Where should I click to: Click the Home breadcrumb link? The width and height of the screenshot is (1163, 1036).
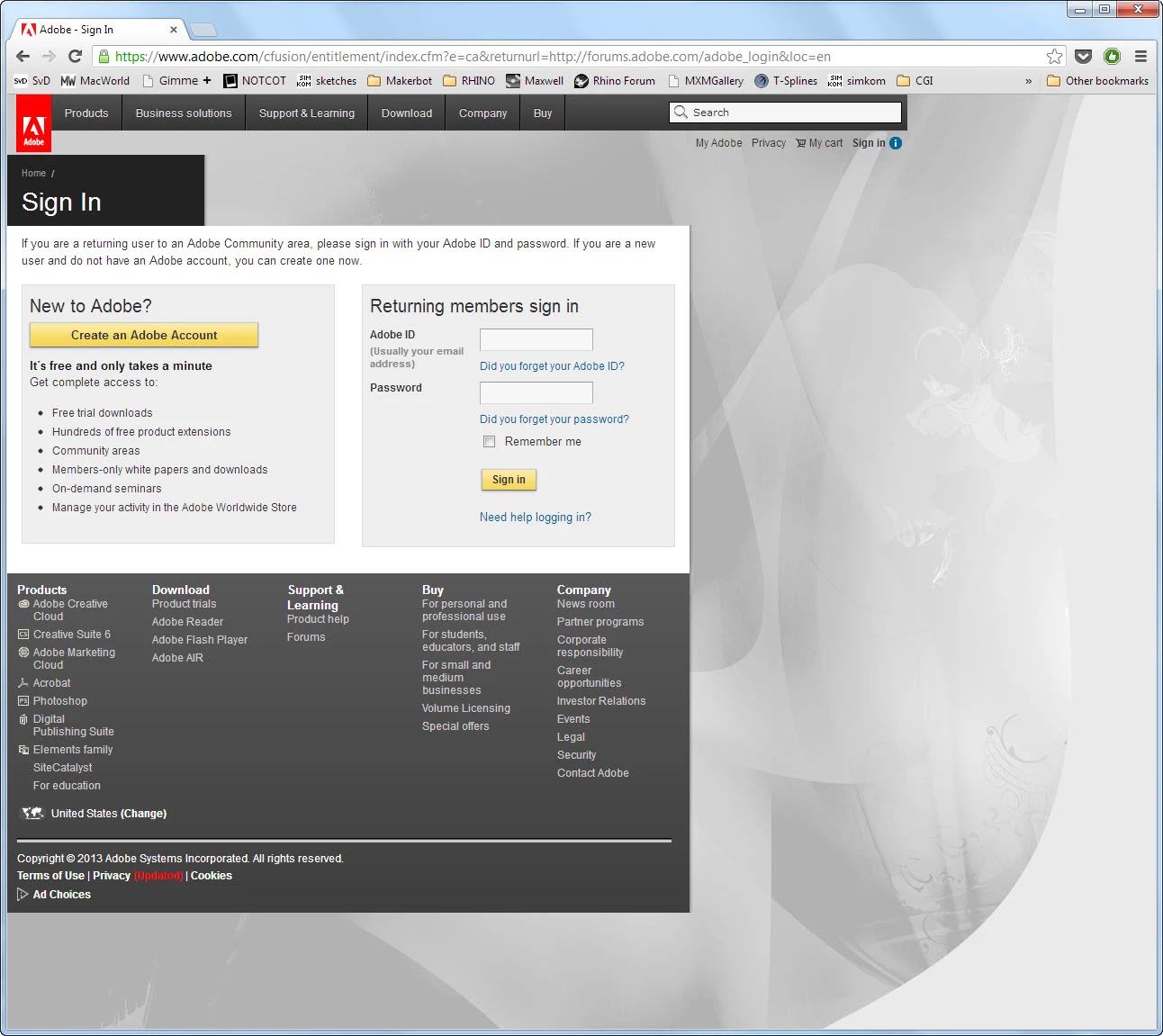33,173
